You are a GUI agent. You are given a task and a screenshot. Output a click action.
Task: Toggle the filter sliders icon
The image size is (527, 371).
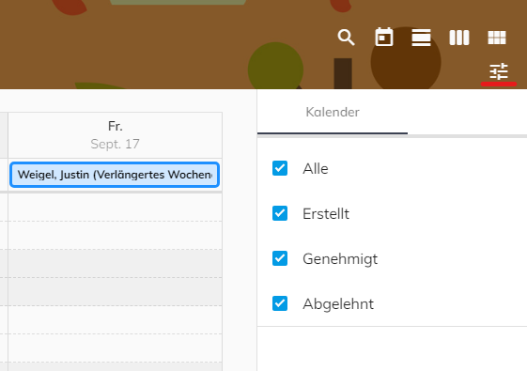tap(498, 71)
